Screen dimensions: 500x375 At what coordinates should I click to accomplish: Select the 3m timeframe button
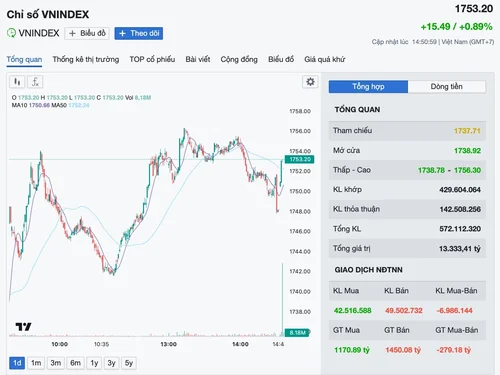click(x=56, y=363)
